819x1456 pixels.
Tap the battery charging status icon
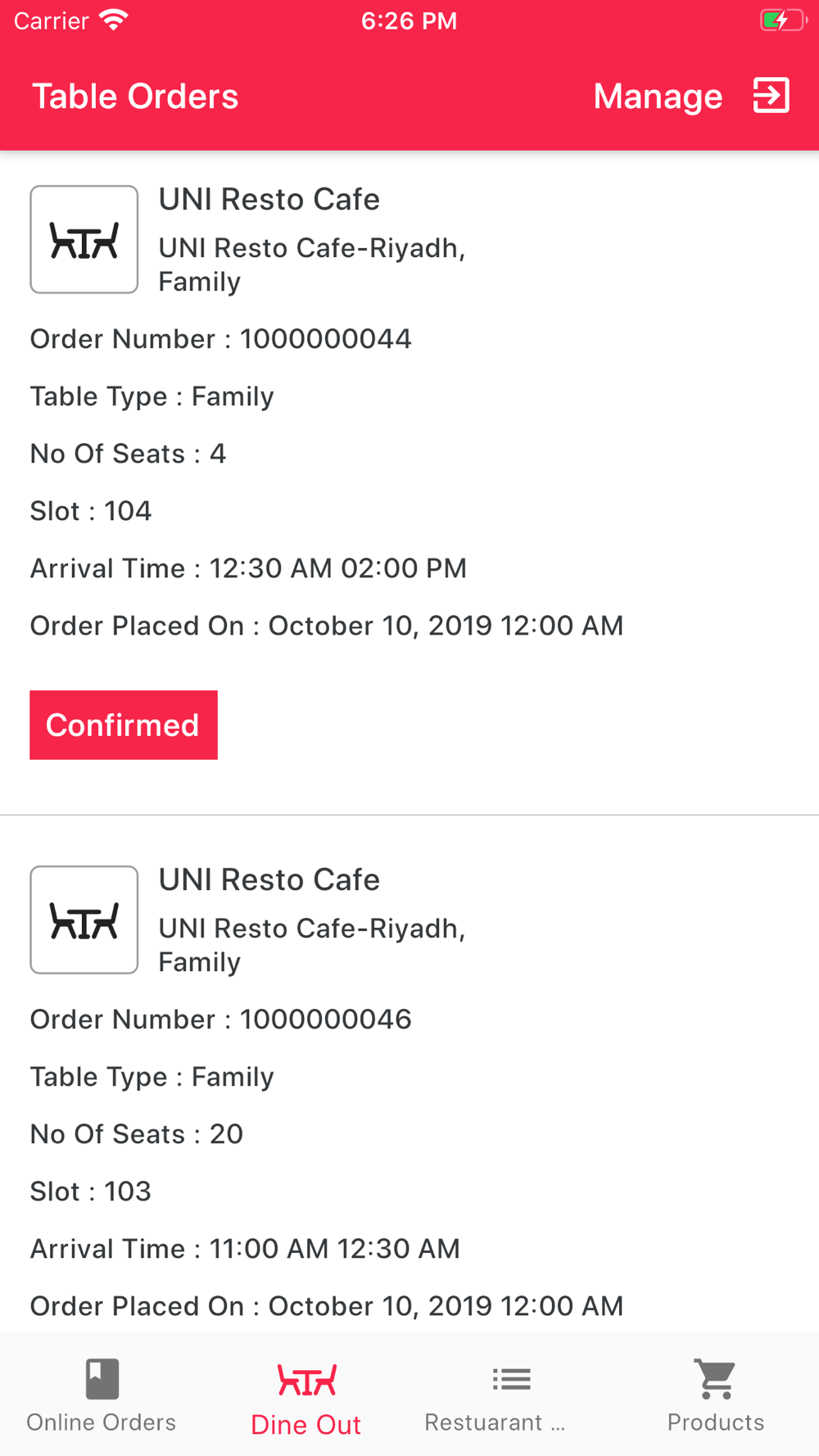tap(784, 20)
